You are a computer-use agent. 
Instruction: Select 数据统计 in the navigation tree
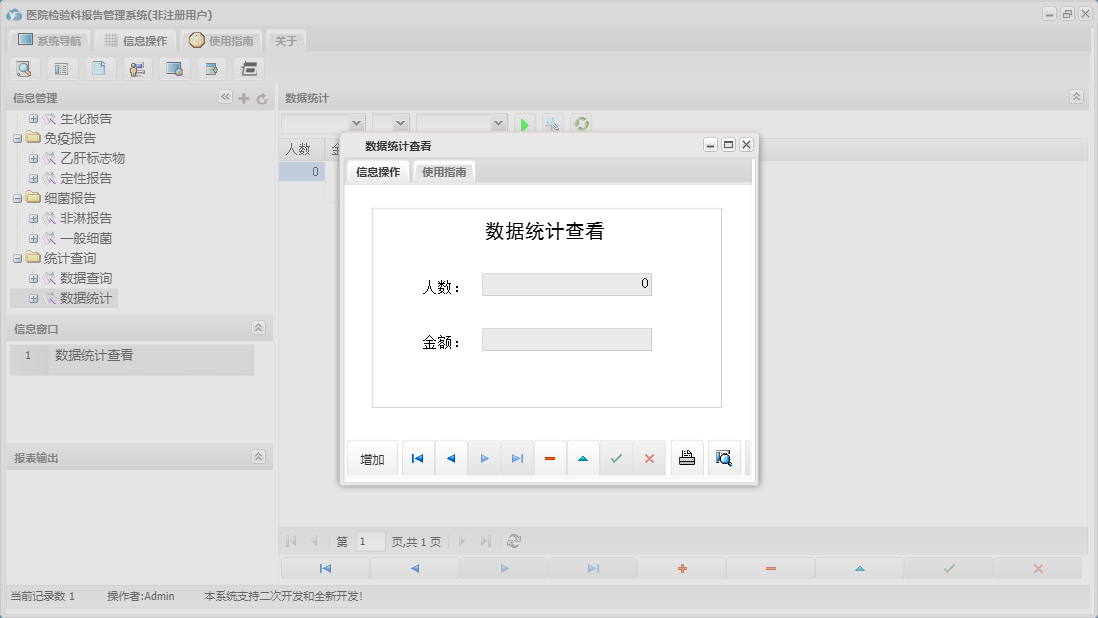point(89,298)
